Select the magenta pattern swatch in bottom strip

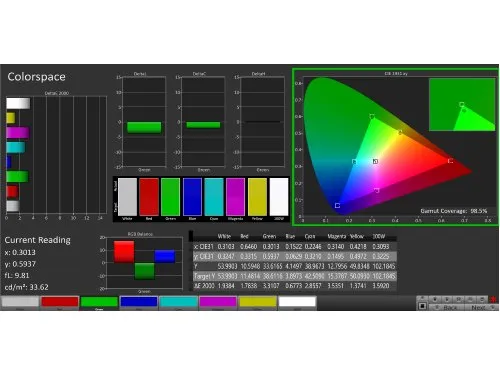coord(218,302)
